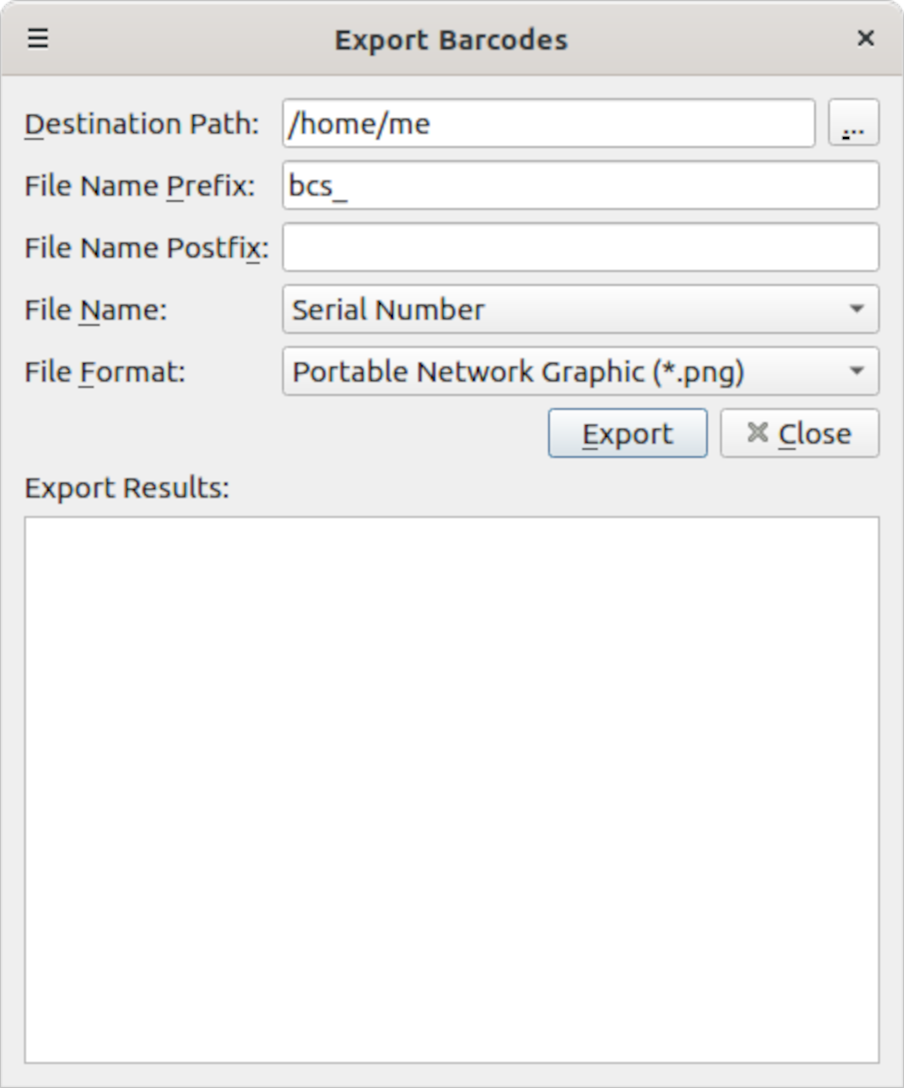Image resolution: width=904 pixels, height=1088 pixels.
Task: Click the empty File Name Postfix field
Action: point(580,248)
